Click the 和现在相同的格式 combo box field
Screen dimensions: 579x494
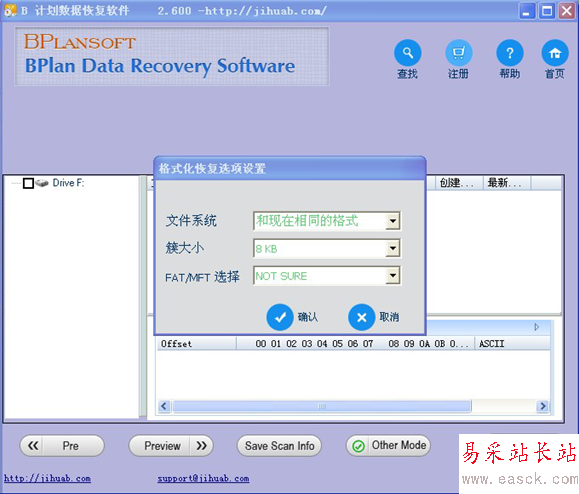327,221
